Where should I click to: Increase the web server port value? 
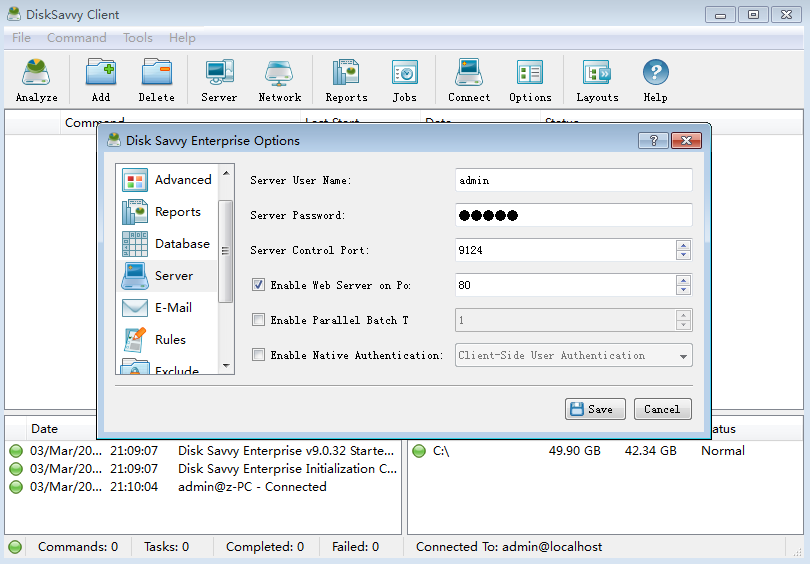[683, 280]
